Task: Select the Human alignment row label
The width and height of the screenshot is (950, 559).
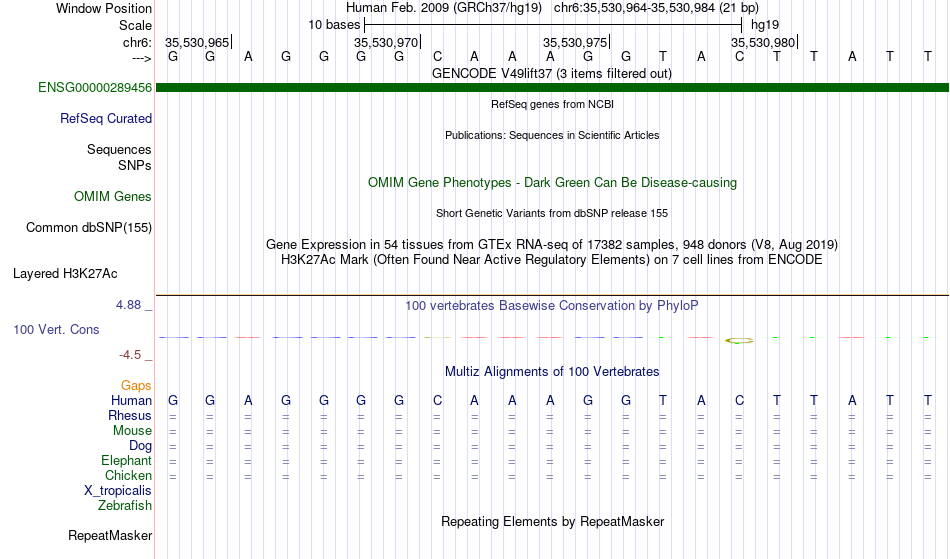Action: (131, 400)
